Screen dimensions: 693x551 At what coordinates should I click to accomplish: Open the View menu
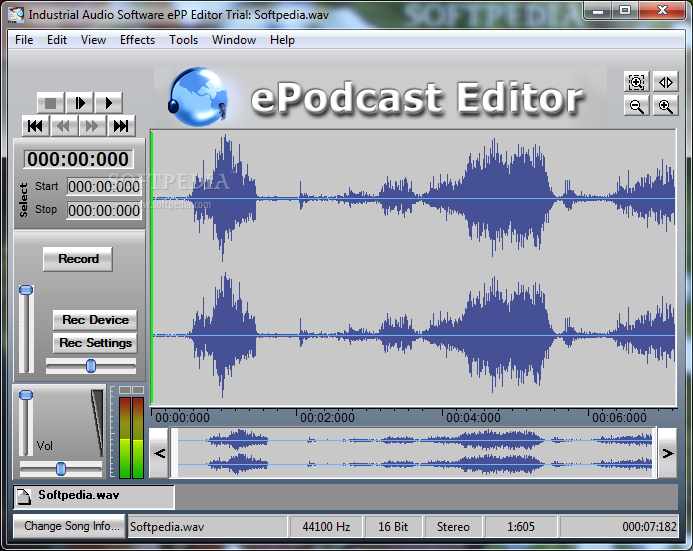click(x=93, y=40)
